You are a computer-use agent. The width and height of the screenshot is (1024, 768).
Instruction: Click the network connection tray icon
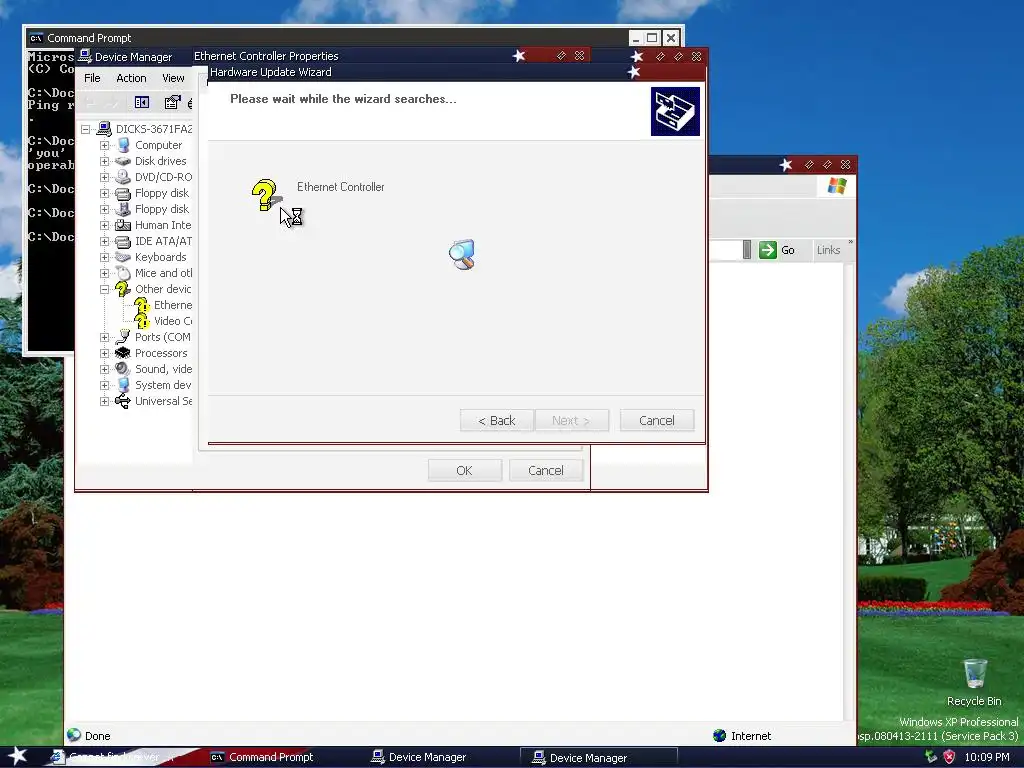931,757
